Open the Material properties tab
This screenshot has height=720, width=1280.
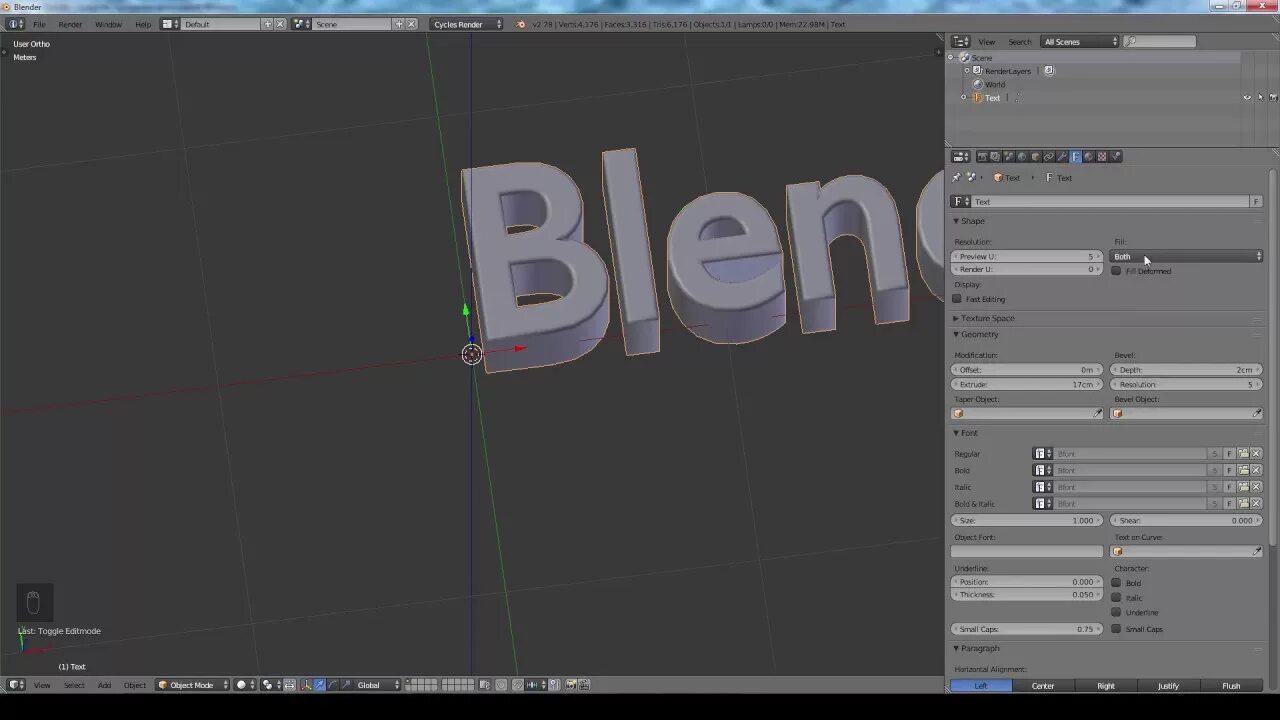click(1088, 157)
